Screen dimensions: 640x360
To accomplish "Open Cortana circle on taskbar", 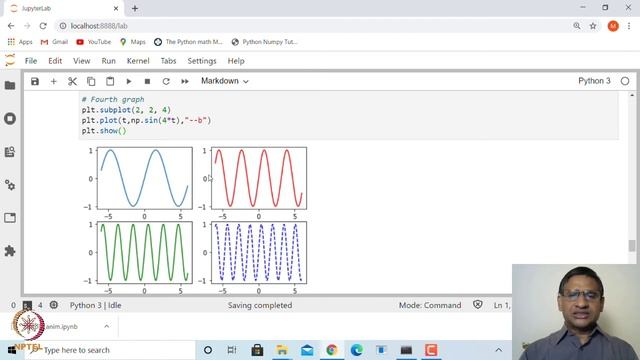I will click(208, 350).
